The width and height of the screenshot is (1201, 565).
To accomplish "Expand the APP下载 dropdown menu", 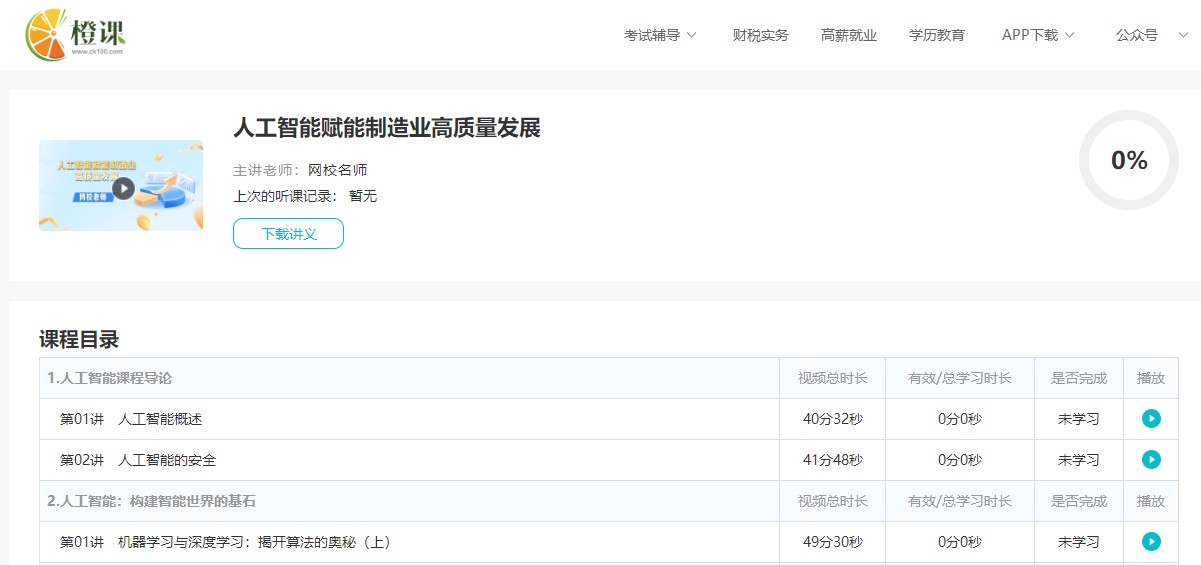I will point(1038,35).
